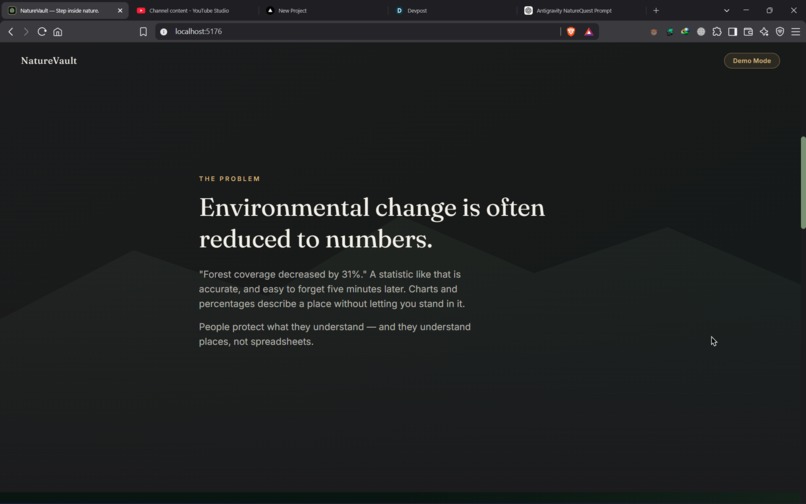
Task: Toggle the browser sidebar panel icon
Action: (x=732, y=32)
